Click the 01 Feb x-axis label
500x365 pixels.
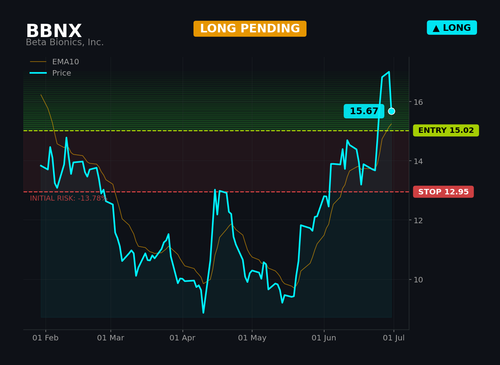[x=45, y=338]
